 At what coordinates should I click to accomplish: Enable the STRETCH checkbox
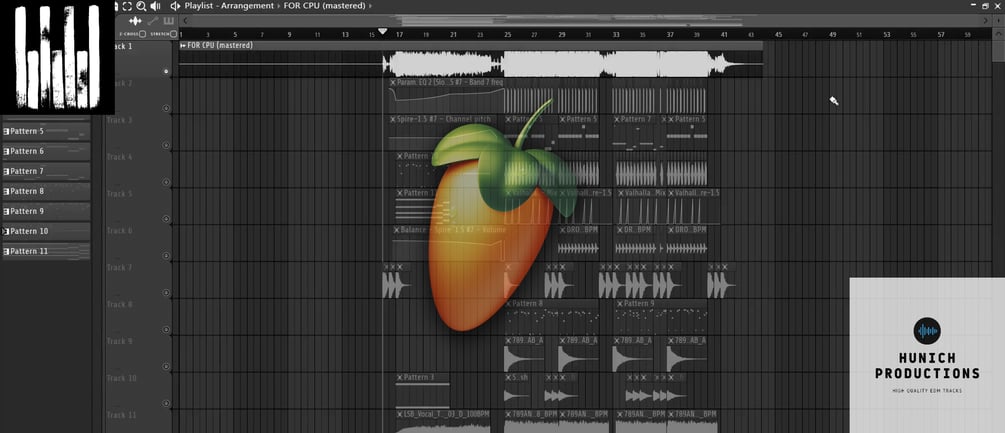click(174, 34)
